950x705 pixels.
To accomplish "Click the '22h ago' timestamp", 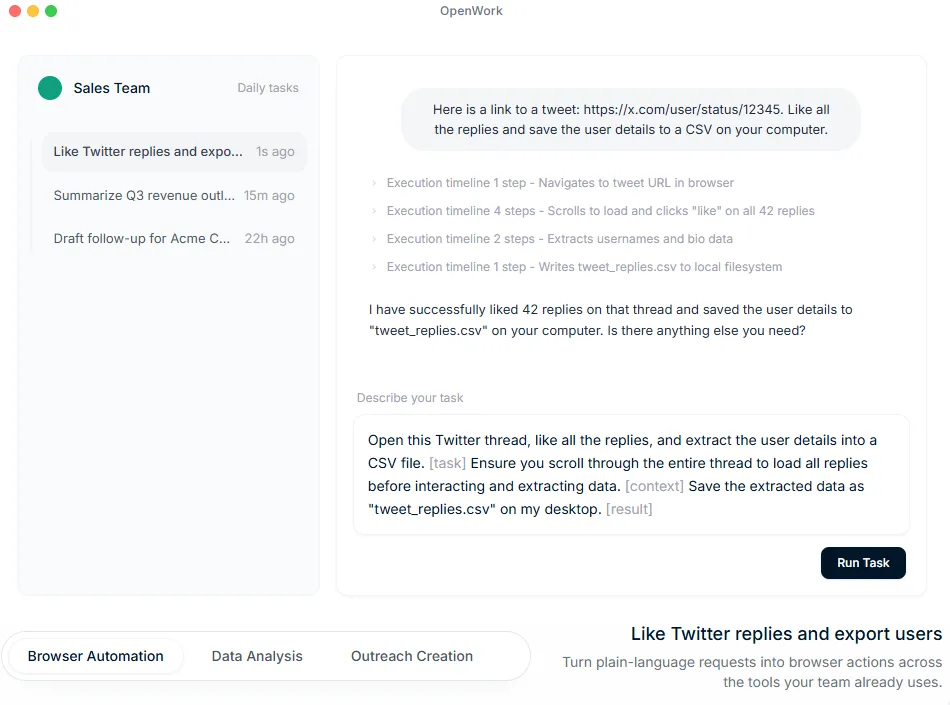I will pos(270,239).
